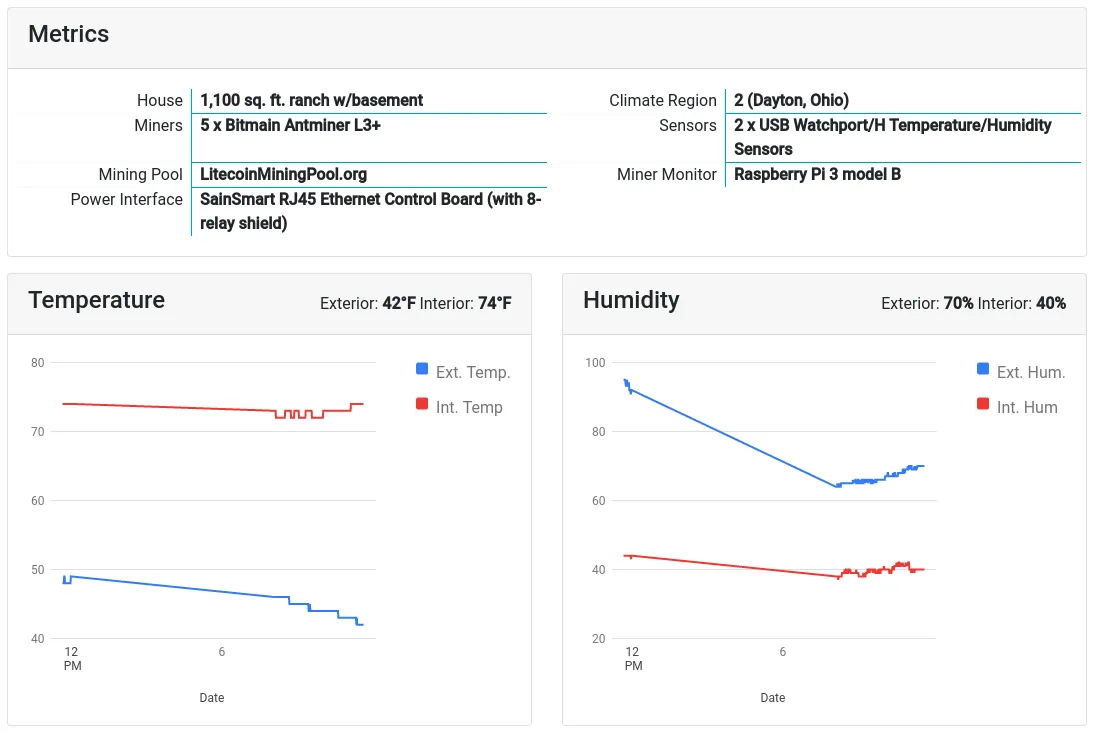Click the Raspberry Pi 3 model B value
The width and height of the screenshot is (1095, 733).
pos(817,175)
